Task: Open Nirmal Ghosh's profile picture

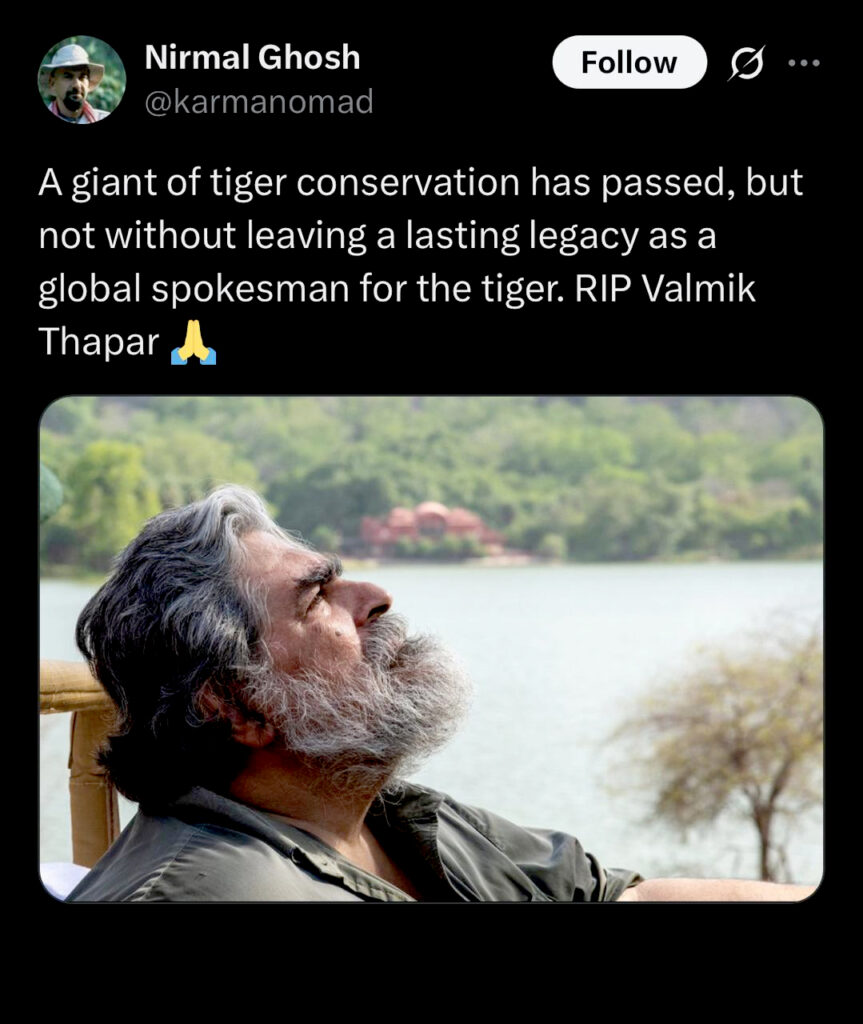Action: tap(82, 80)
